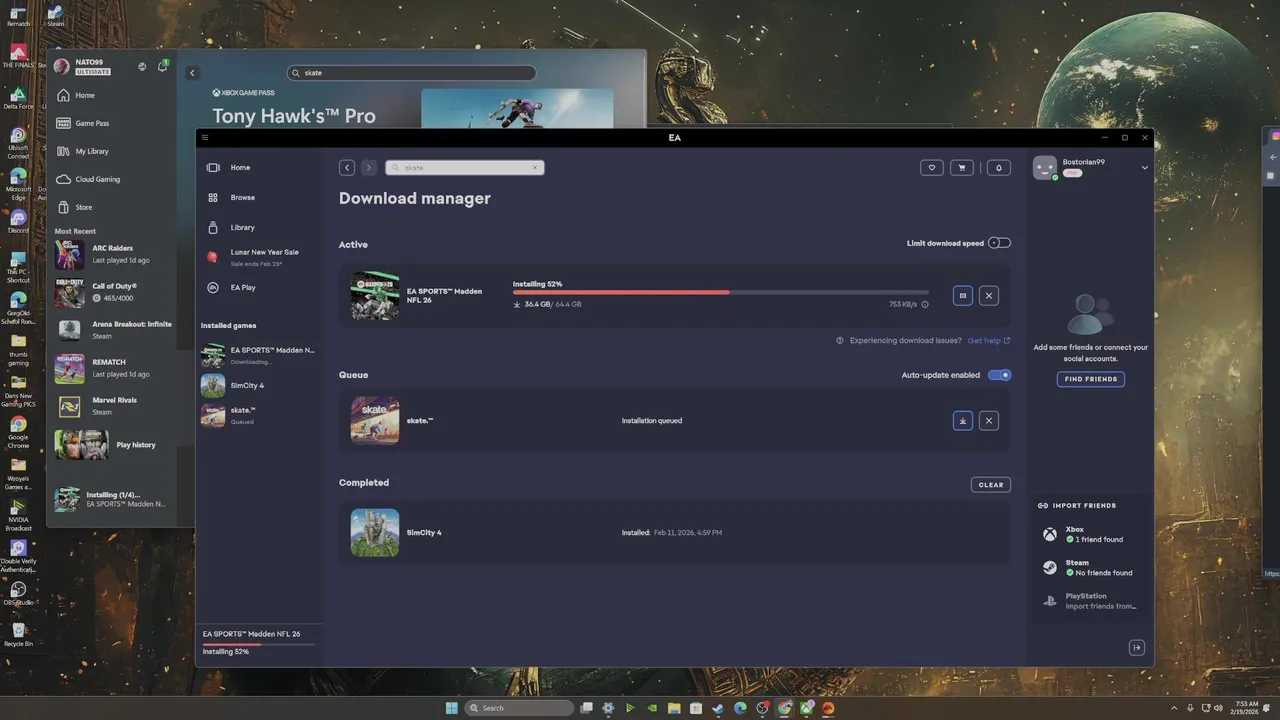Open OBS Studio desktop shortcut

click(x=18, y=593)
